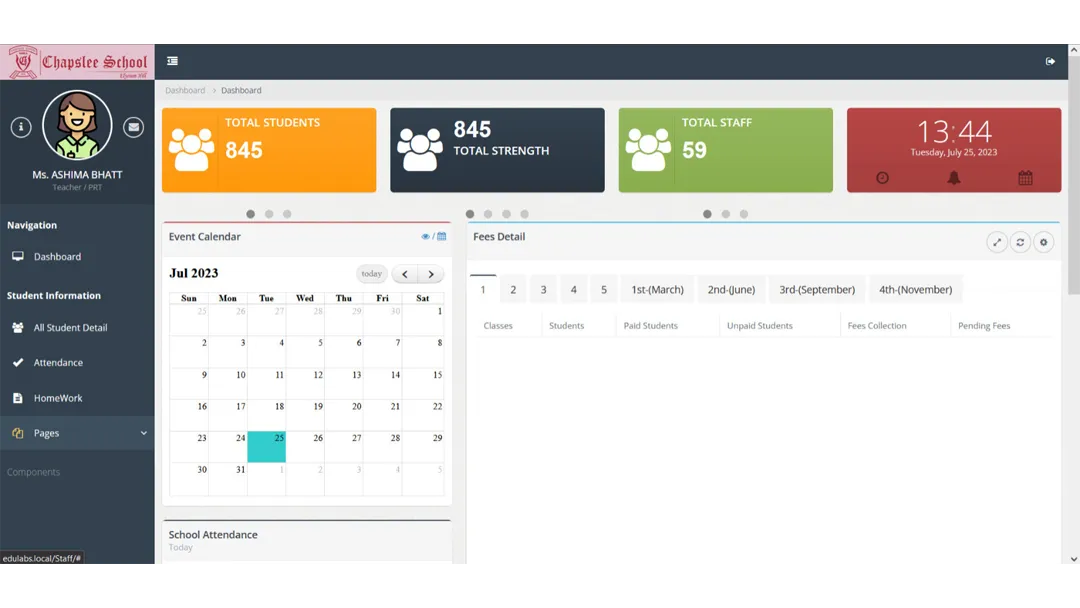The width and height of the screenshot is (1080, 608).
Task: Click the calendar icon in time card
Action: tap(1026, 178)
